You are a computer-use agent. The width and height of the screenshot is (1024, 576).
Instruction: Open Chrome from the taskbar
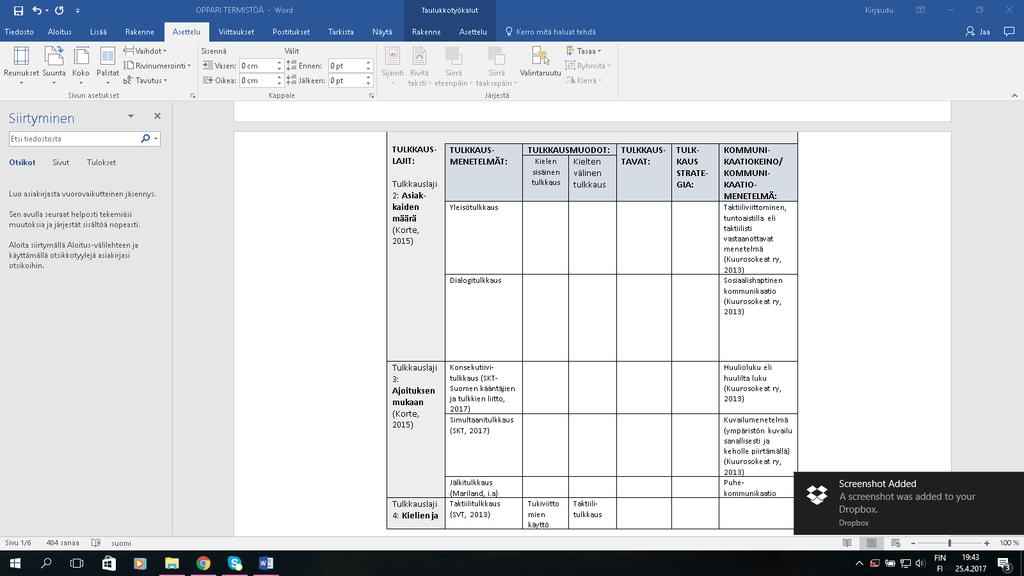[203, 563]
